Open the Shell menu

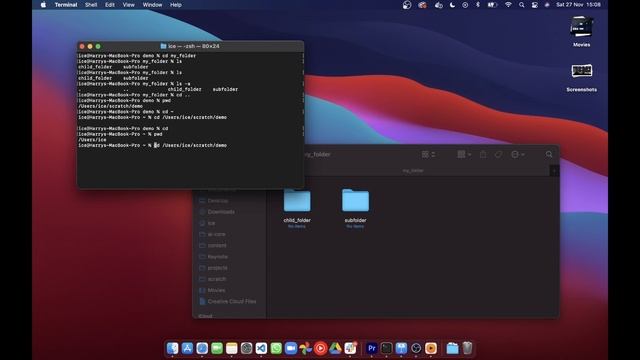[x=91, y=5]
